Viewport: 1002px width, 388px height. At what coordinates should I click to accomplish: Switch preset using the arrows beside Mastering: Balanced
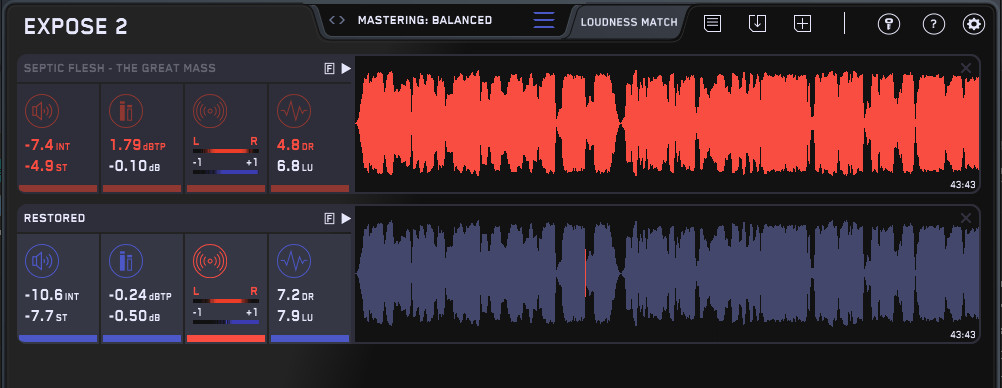[x=336, y=20]
